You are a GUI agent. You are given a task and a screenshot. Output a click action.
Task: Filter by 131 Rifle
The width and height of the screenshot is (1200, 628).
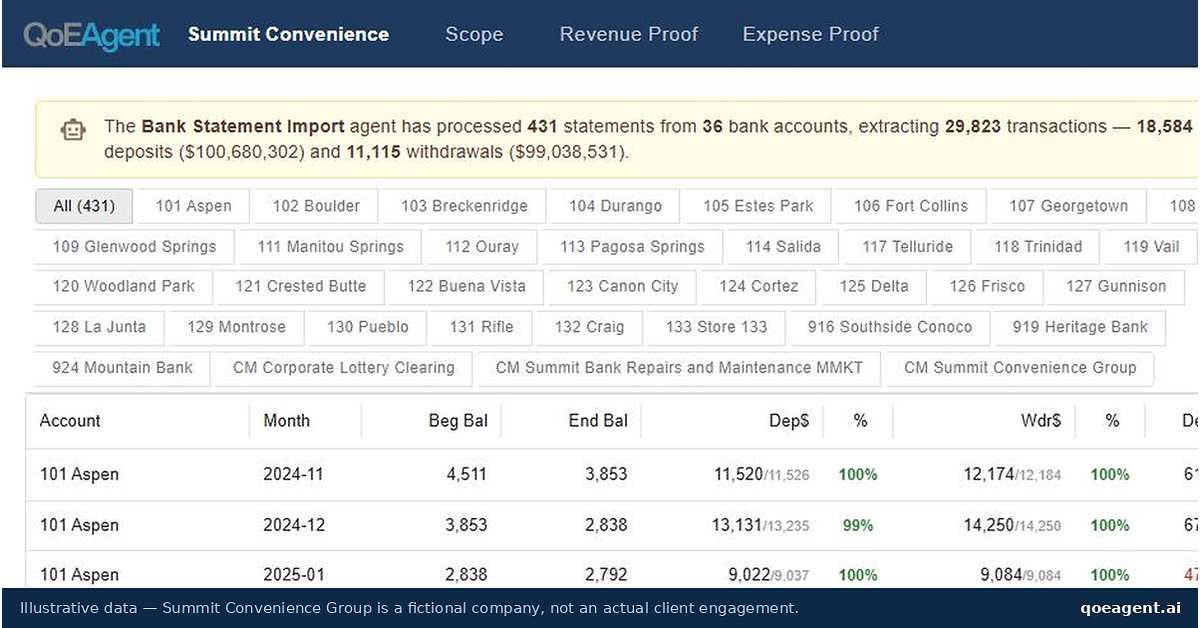coord(481,327)
